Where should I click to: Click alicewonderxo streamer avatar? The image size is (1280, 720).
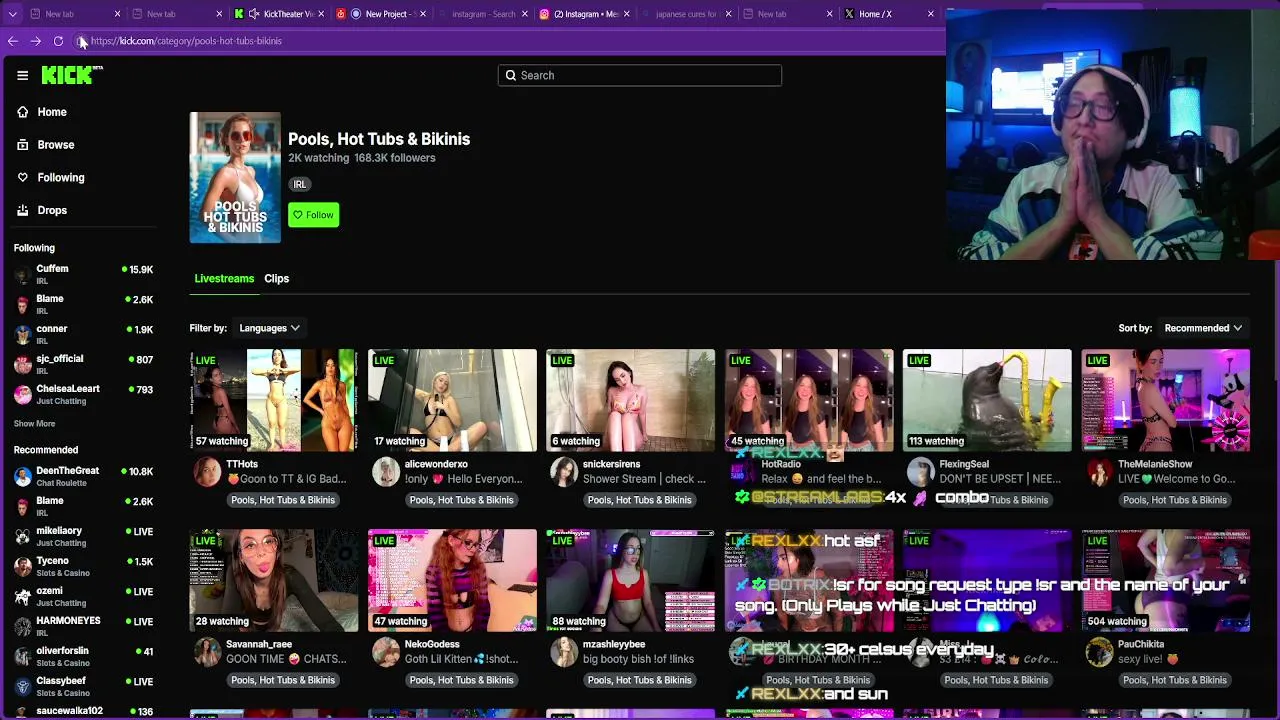tap(385, 472)
